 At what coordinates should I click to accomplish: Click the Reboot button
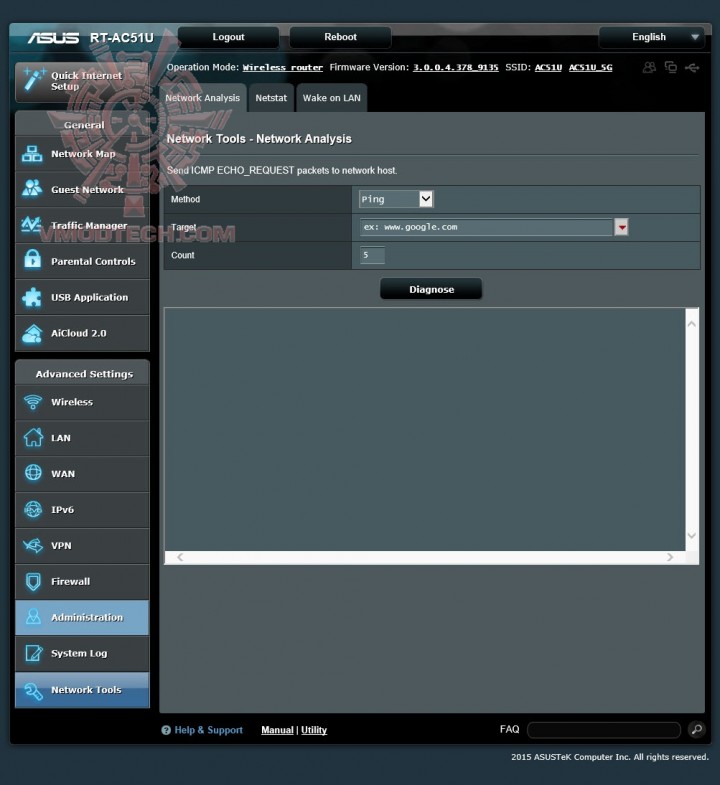[340, 37]
